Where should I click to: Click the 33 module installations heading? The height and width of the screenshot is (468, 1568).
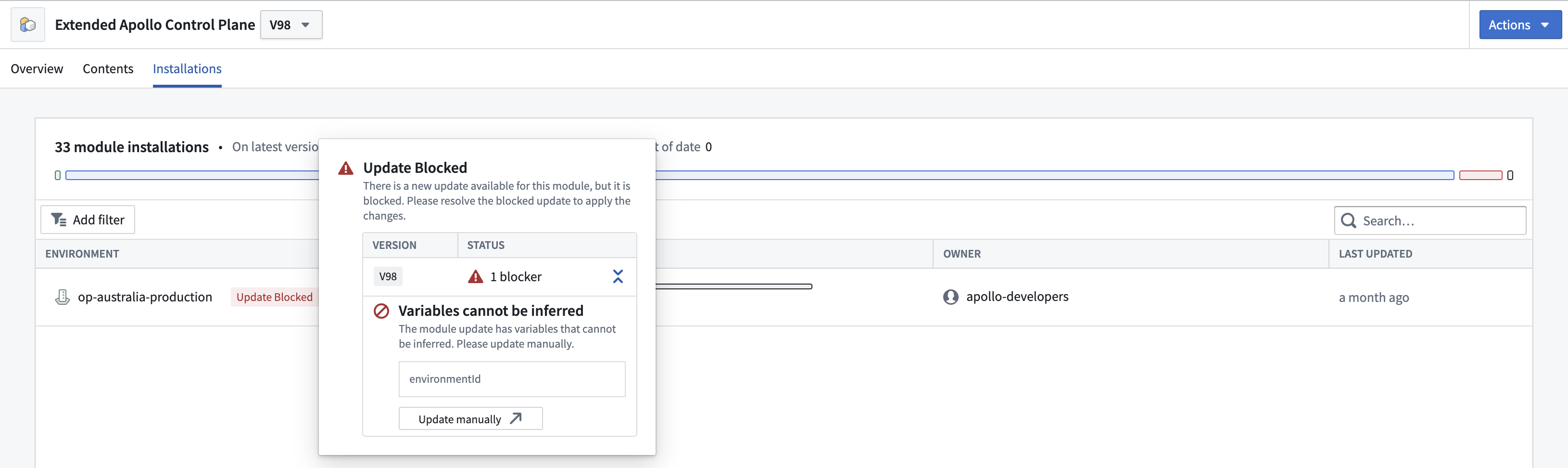click(x=131, y=147)
